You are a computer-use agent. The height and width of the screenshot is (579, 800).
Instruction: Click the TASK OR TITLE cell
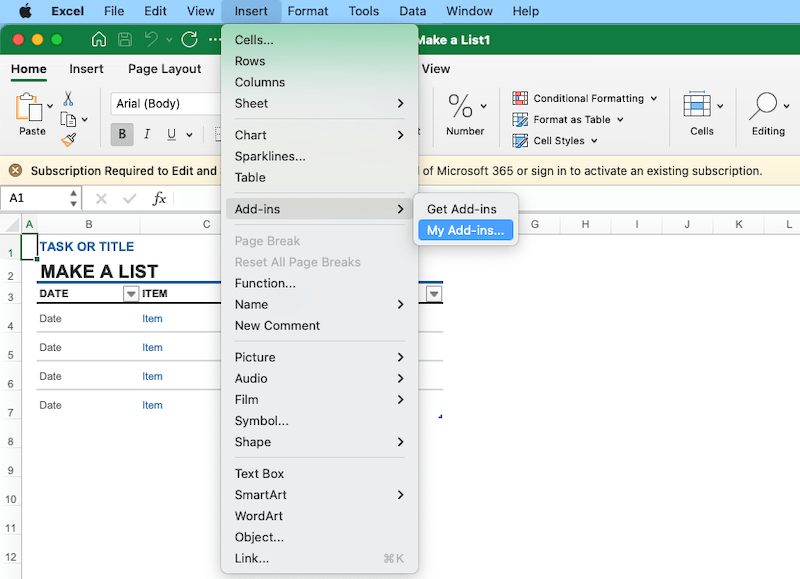[x=87, y=247]
